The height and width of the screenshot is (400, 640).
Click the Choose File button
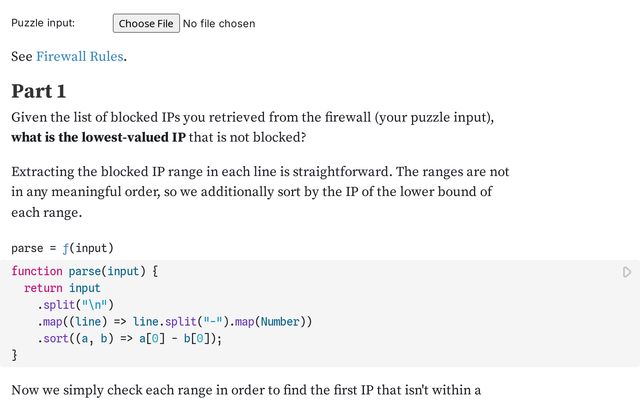tap(146, 23)
